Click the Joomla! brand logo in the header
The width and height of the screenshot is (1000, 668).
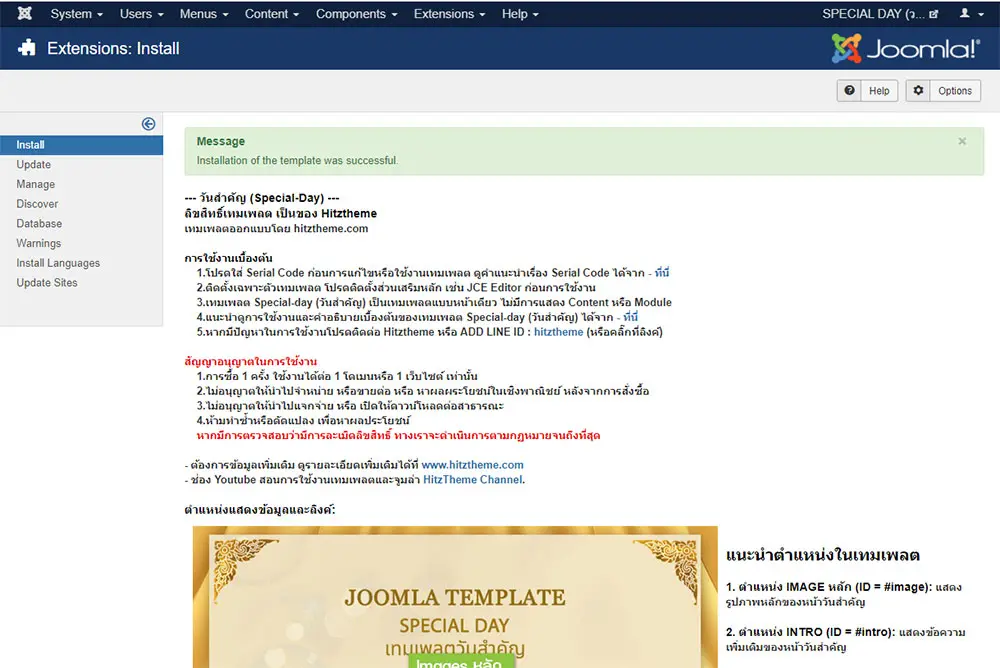[x=905, y=48]
